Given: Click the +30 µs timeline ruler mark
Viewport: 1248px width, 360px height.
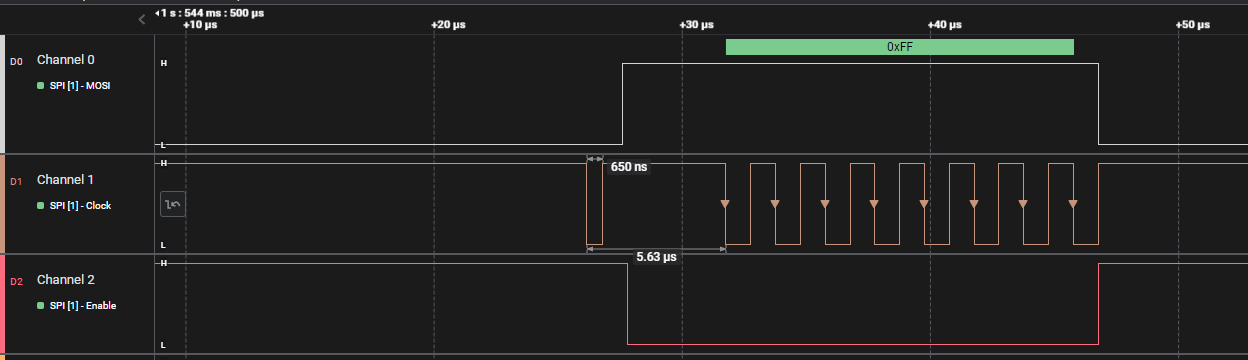Looking at the screenshot, I should (x=698, y=24).
